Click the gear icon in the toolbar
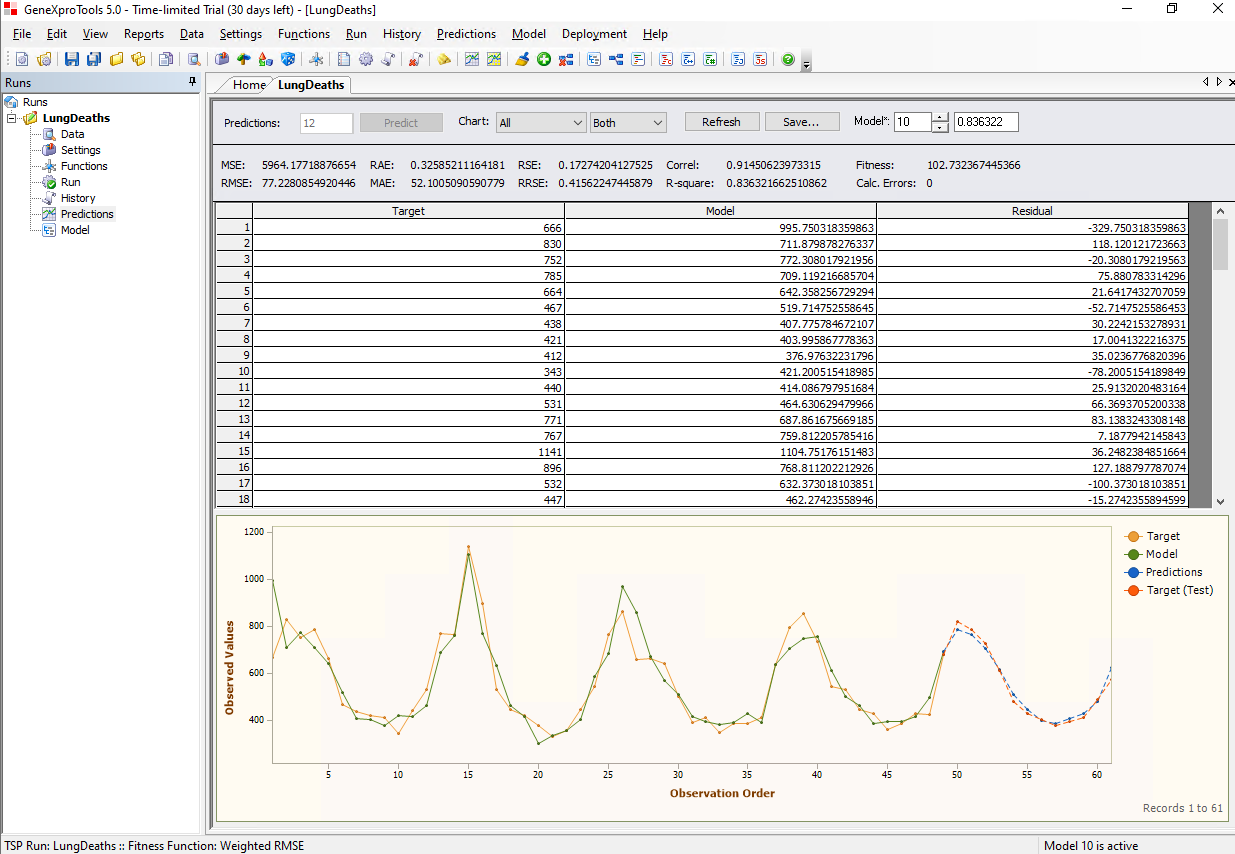The image size is (1235, 854). (366, 60)
